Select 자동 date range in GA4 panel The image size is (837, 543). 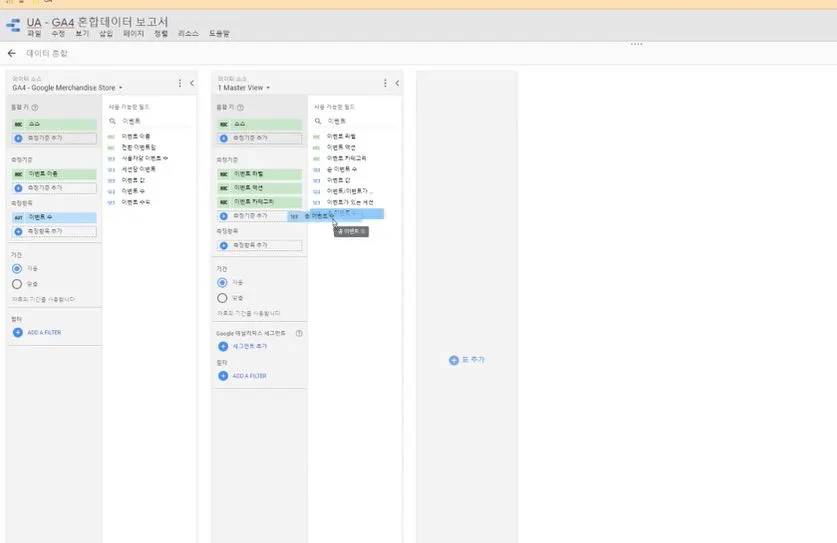point(17,269)
